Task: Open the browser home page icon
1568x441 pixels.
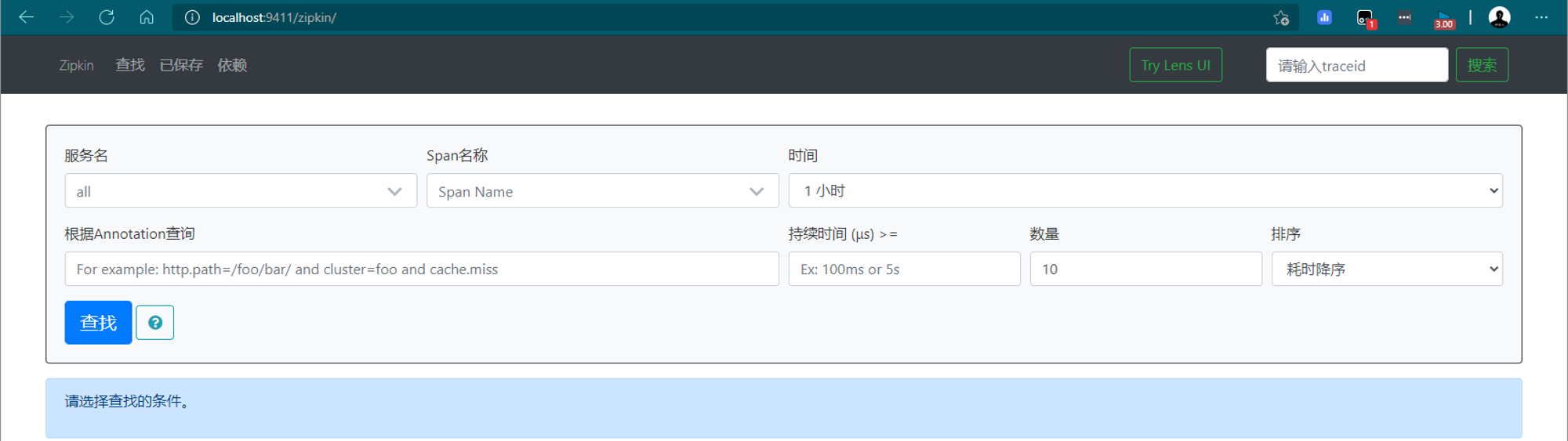Action: (x=147, y=17)
